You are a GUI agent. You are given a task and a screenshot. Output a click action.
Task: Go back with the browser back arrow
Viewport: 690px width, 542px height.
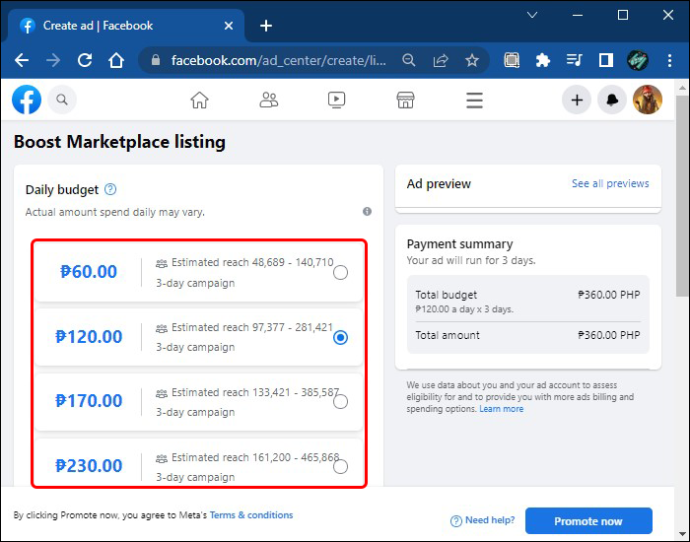(x=22, y=60)
